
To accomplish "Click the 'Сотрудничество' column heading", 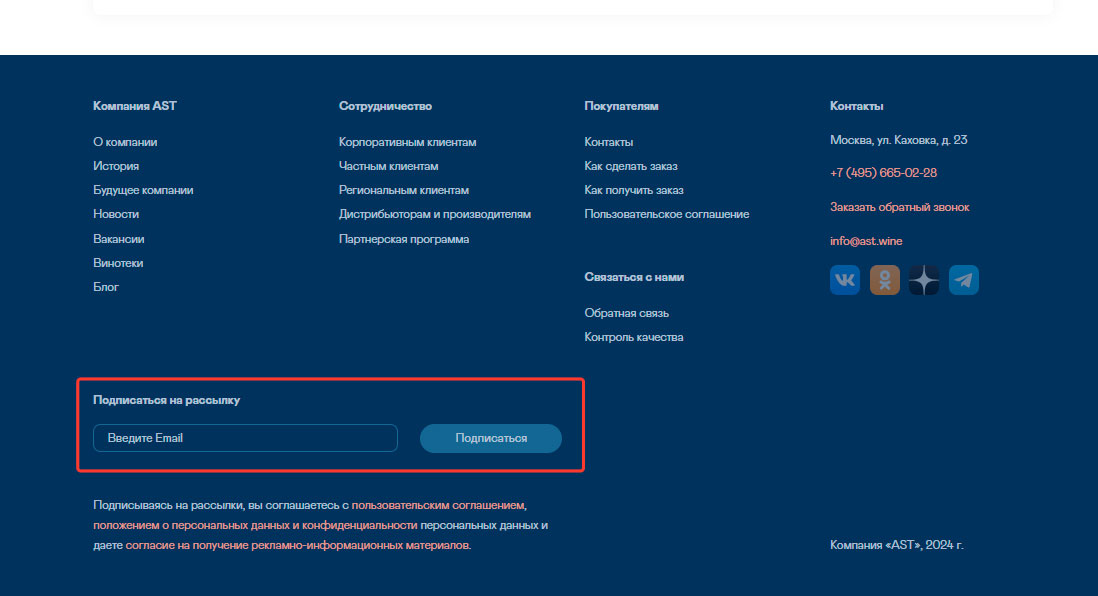I will click(385, 106).
